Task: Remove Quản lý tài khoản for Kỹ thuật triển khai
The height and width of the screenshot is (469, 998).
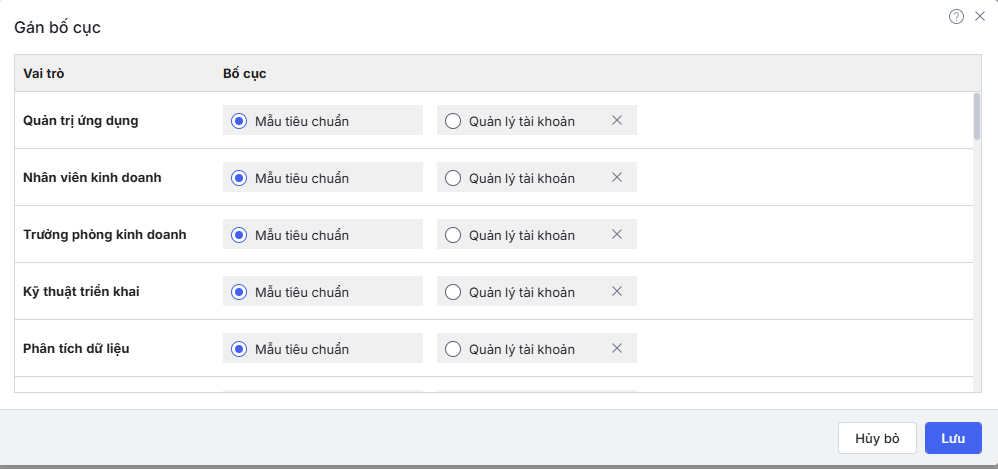Action: [617, 292]
